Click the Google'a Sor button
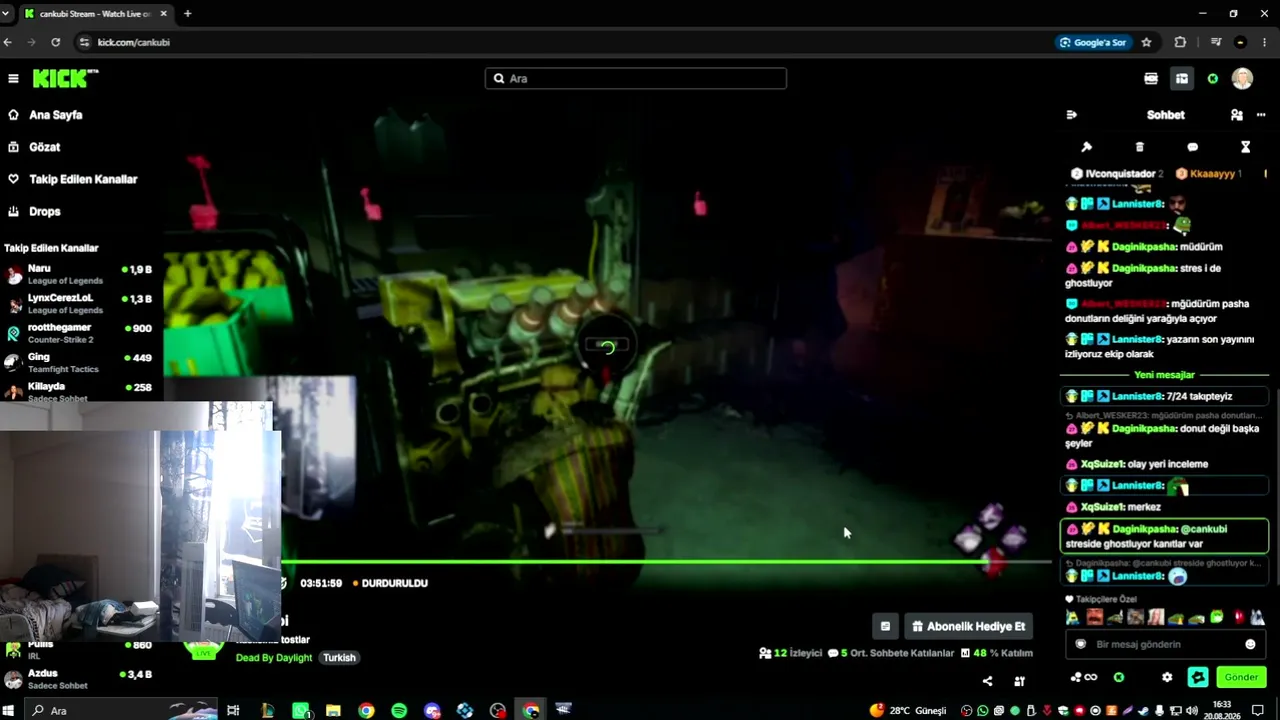The width and height of the screenshot is (1280, 720). [1093, 42]
